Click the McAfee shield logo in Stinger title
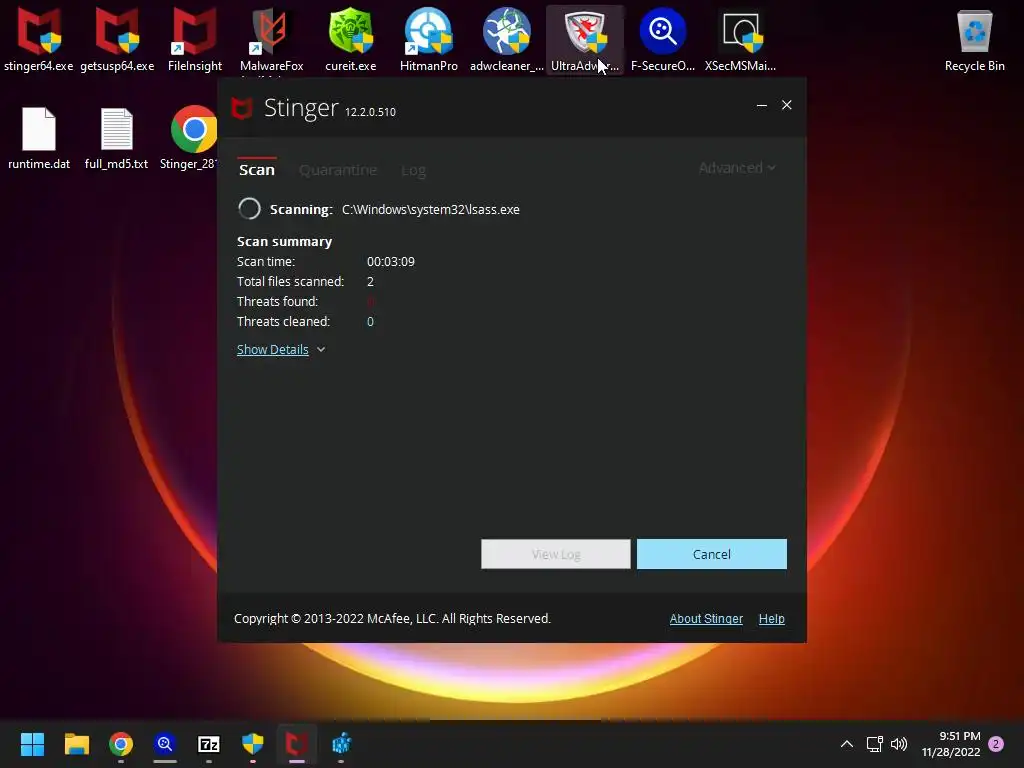Viewport: 1024px width, 768px height. tap(242, 108)
